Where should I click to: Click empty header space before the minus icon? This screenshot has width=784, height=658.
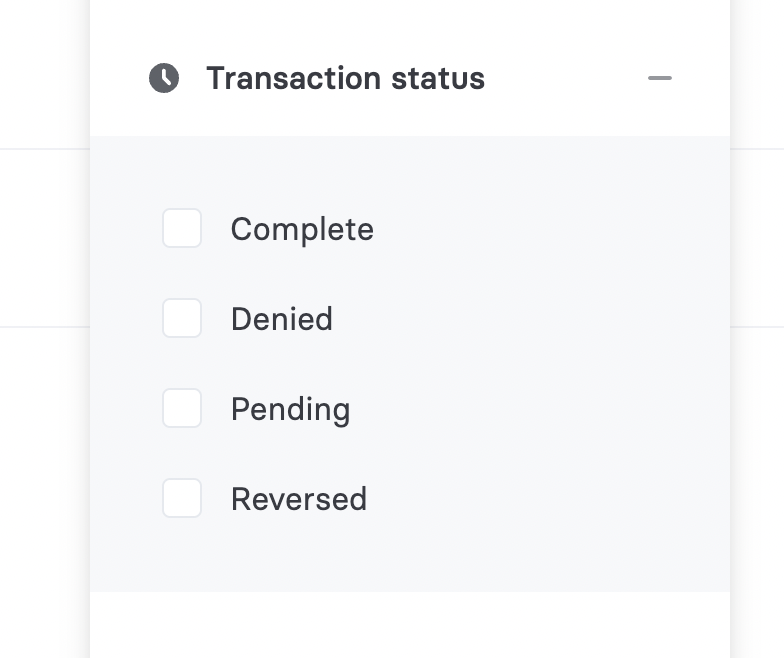tap(565, 78)
